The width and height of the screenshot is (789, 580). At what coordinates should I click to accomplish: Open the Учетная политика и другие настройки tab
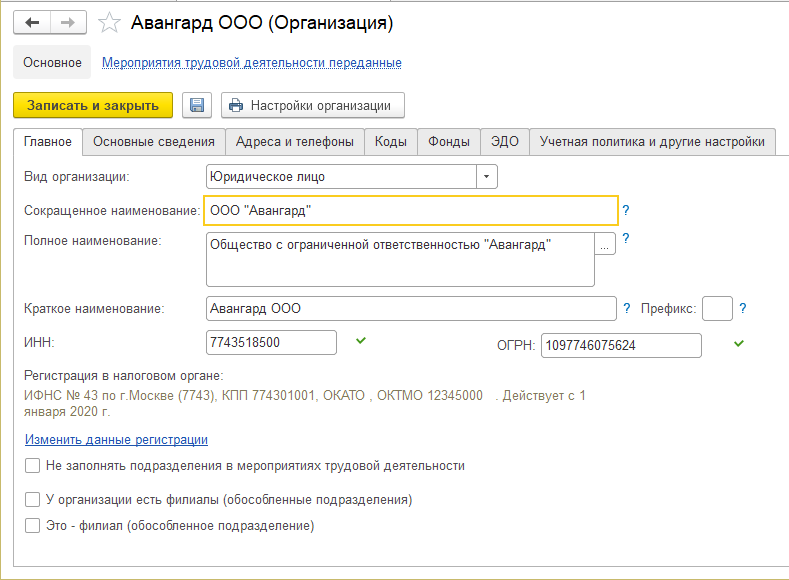pos(652,142)
